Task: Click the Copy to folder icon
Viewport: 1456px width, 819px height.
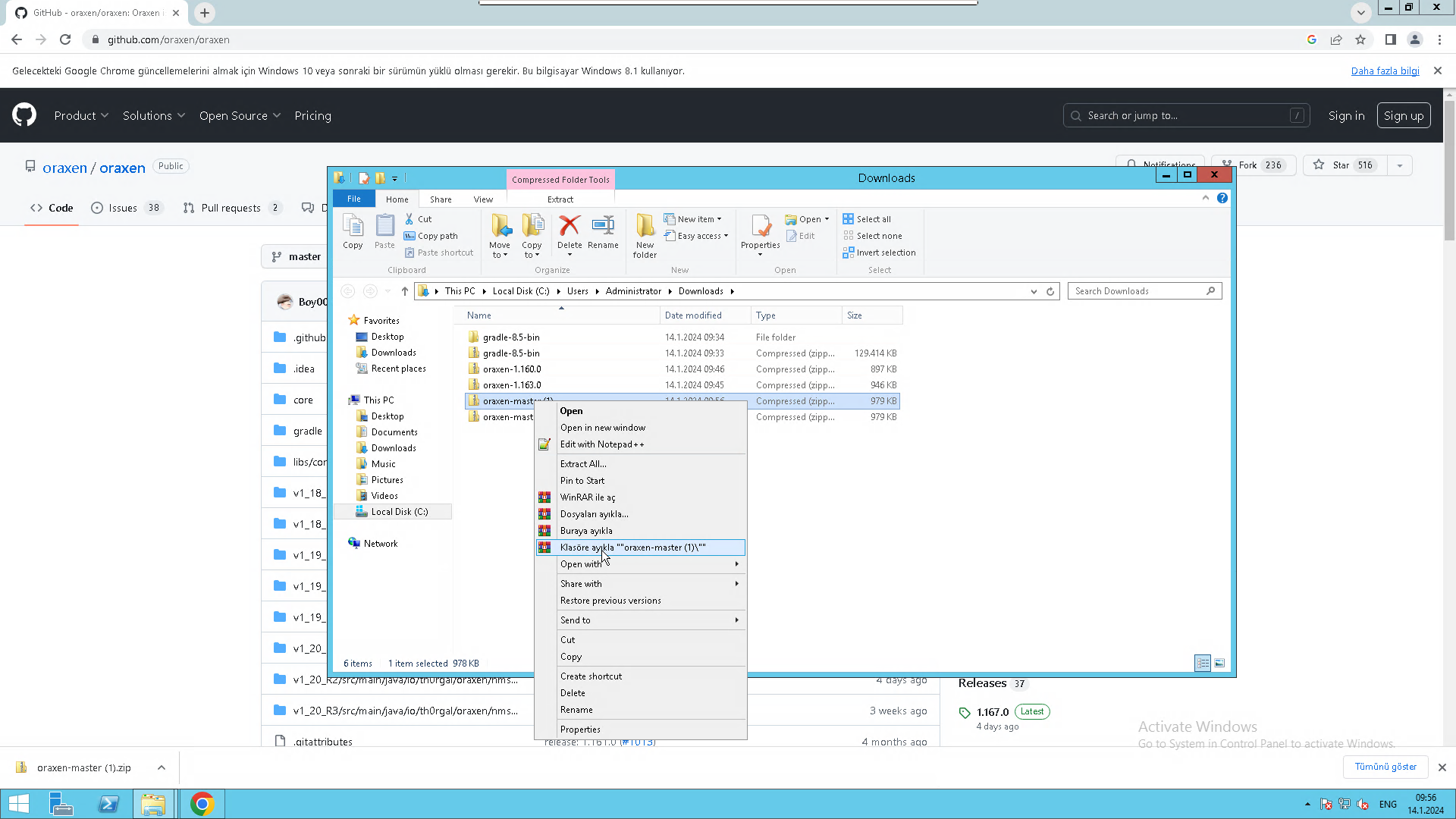Action: click(532, 235)
